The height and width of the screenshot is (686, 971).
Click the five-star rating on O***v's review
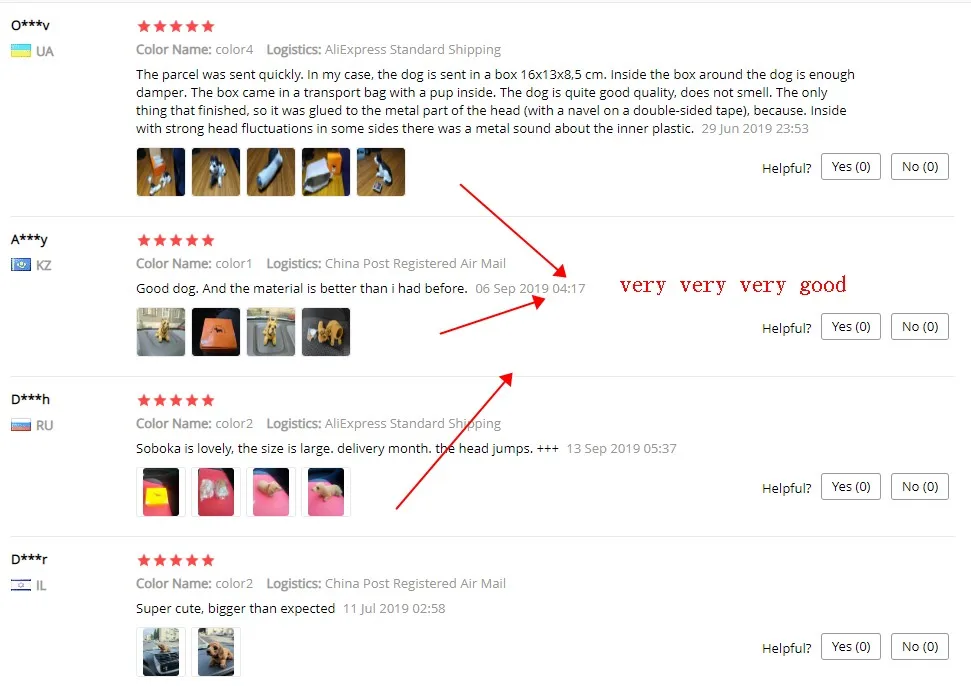[x=176, y=26]
